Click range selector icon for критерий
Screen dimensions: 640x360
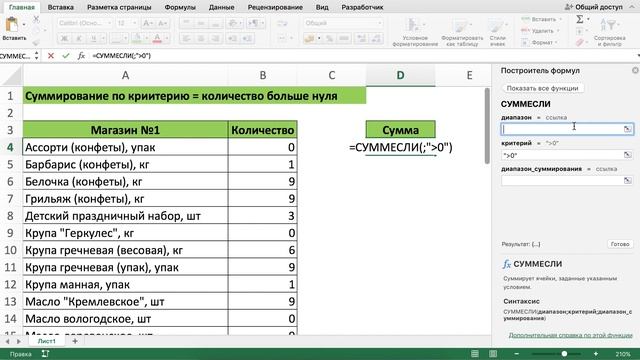click(x=628, y=155)
